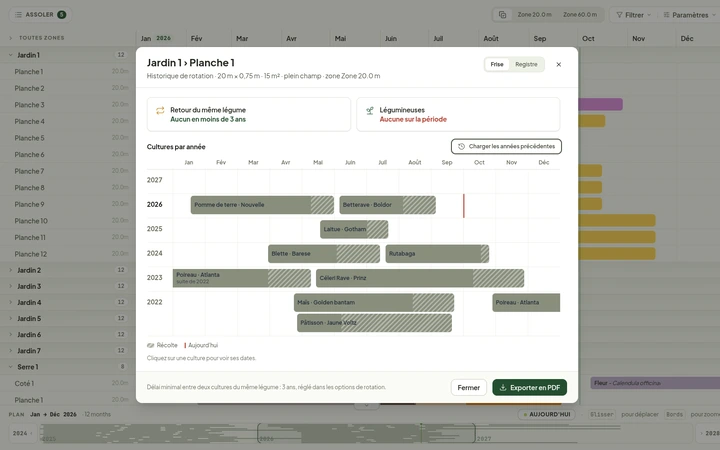Expand the Jardin 2 group
720x450 pixels.
[11, 270]
